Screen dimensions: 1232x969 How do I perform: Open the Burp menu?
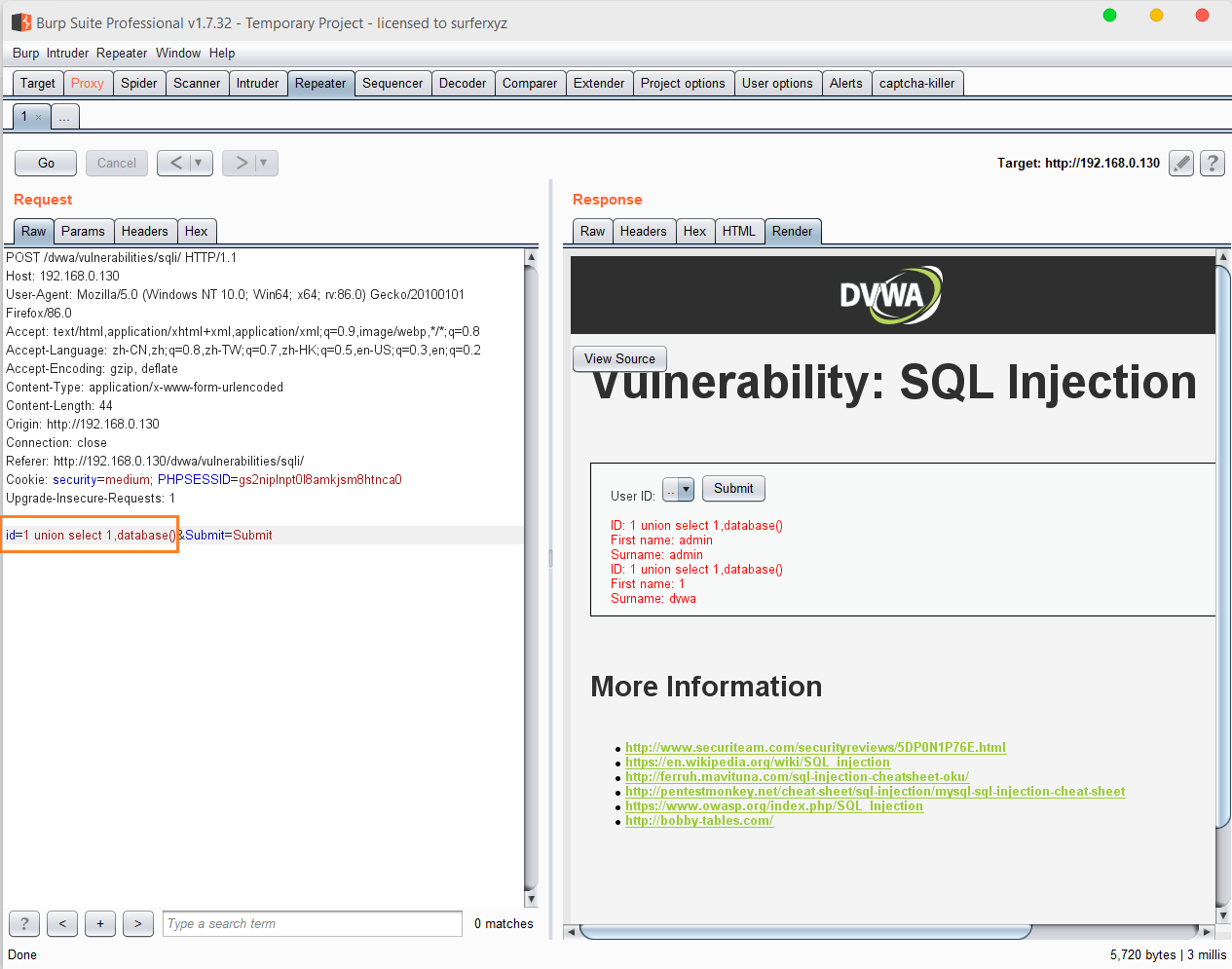(26, 53)
